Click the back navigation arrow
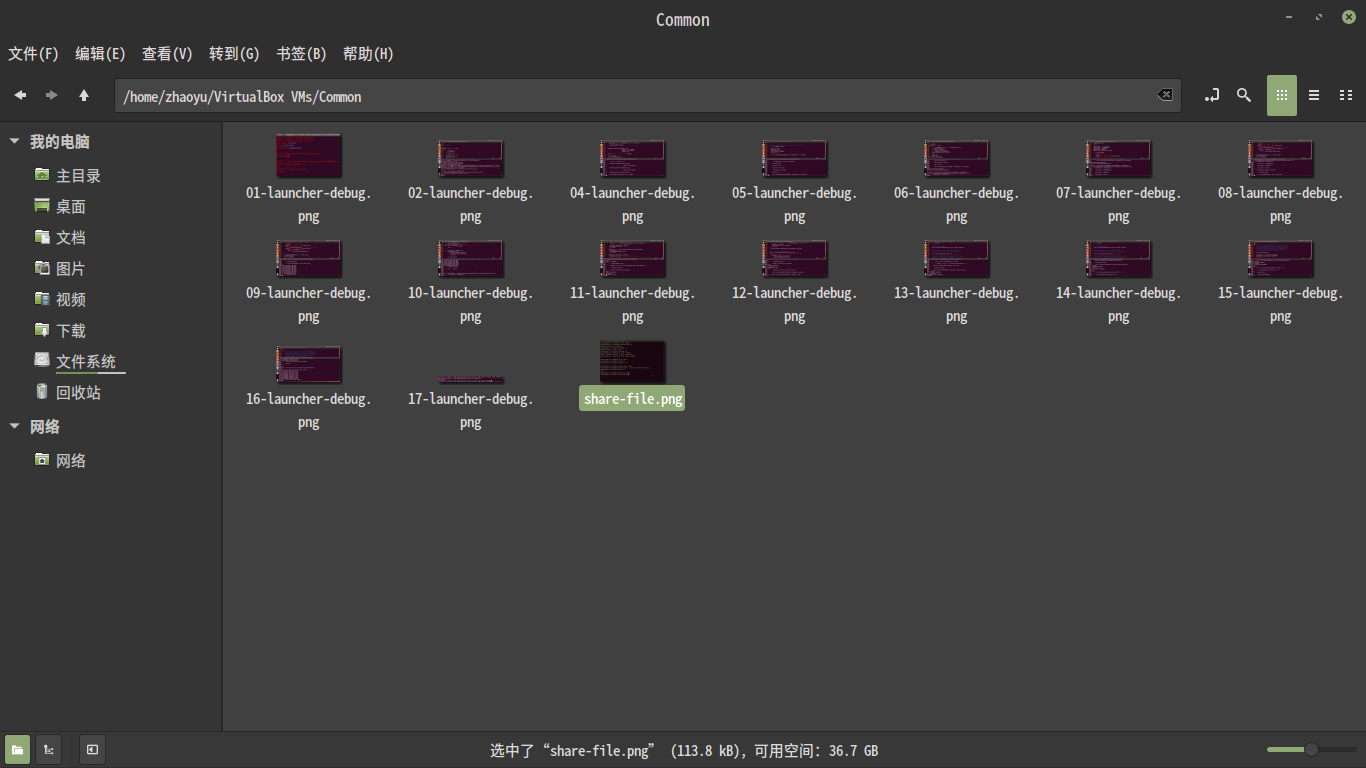This screenshot has width=1366, height=768. [20, 95]
